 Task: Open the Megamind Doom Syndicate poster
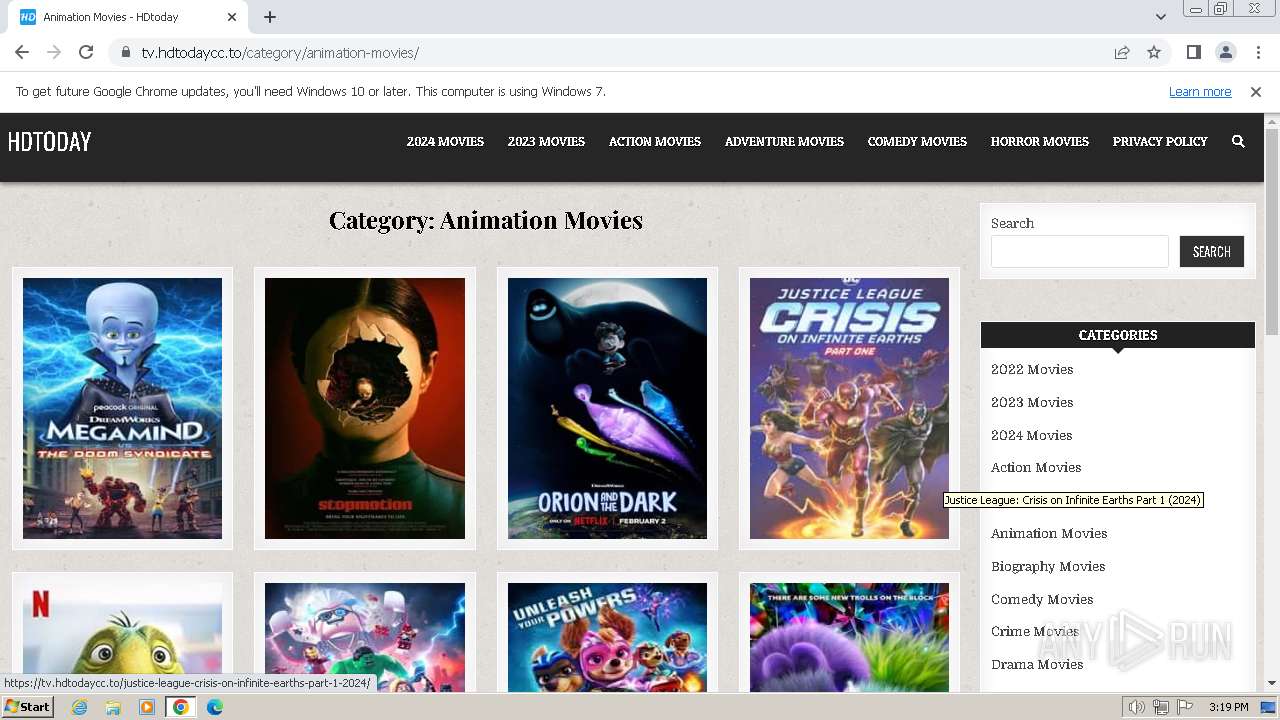[122, 408]
